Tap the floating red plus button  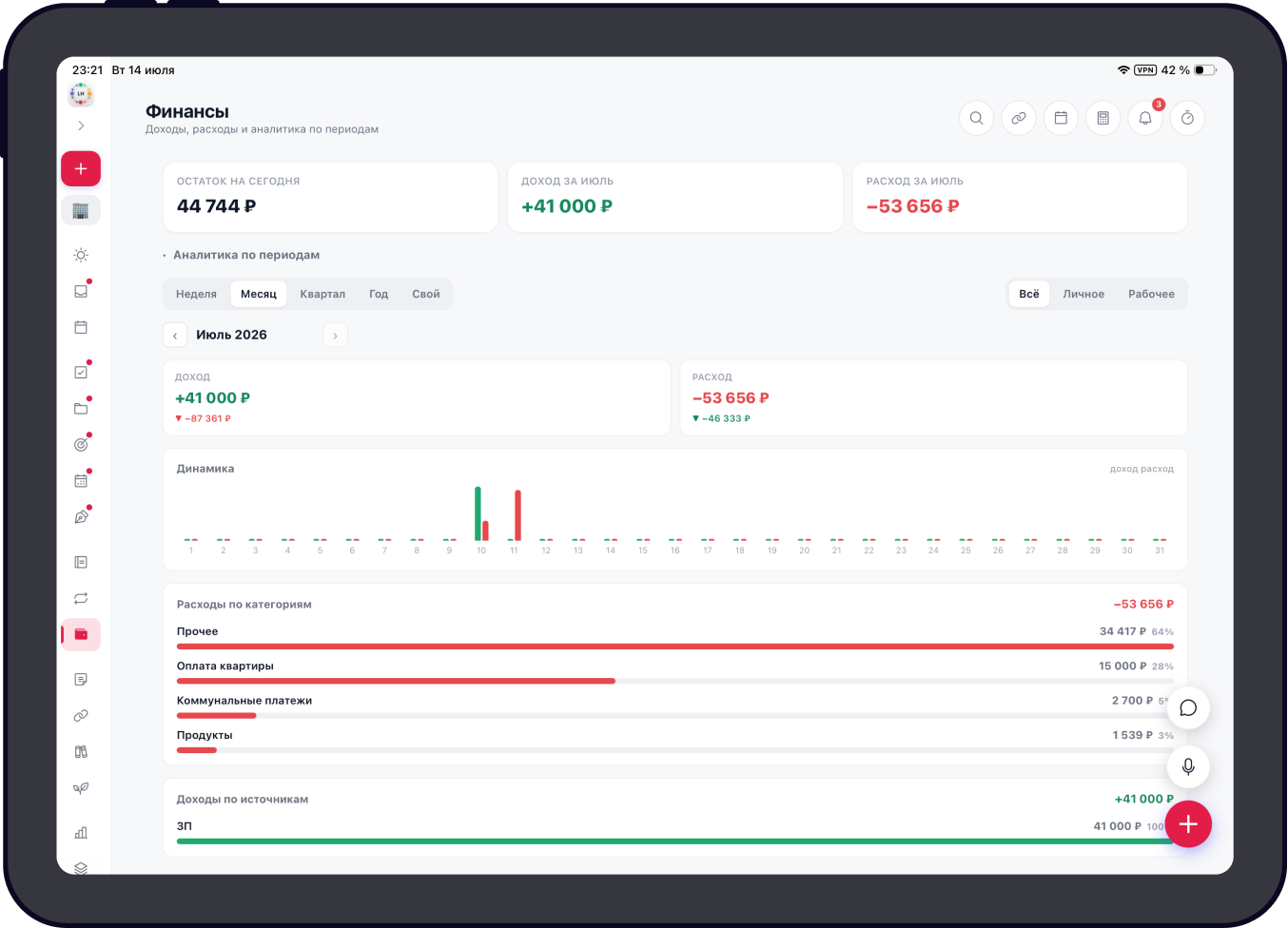point(1188,824)
